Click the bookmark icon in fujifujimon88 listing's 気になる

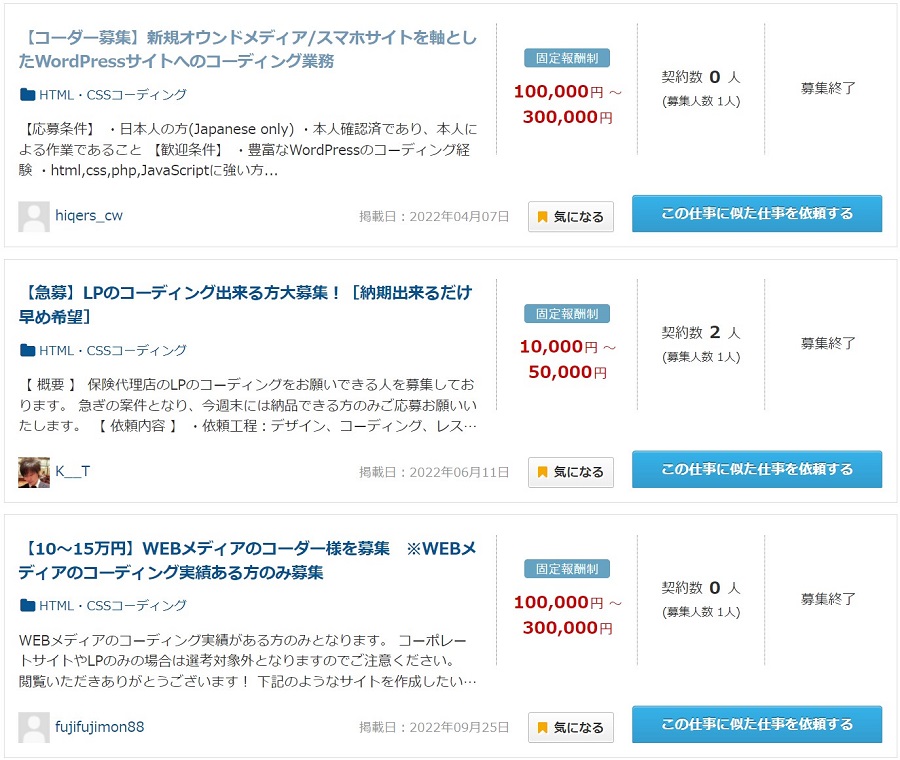pos(542,728)
